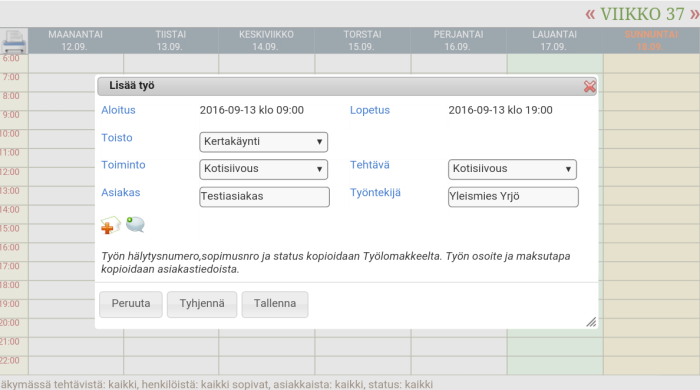The width and height of the screenshot is (700, 390).
Task: Close the Lisää työ dialog
Action: tap(590, 87)
